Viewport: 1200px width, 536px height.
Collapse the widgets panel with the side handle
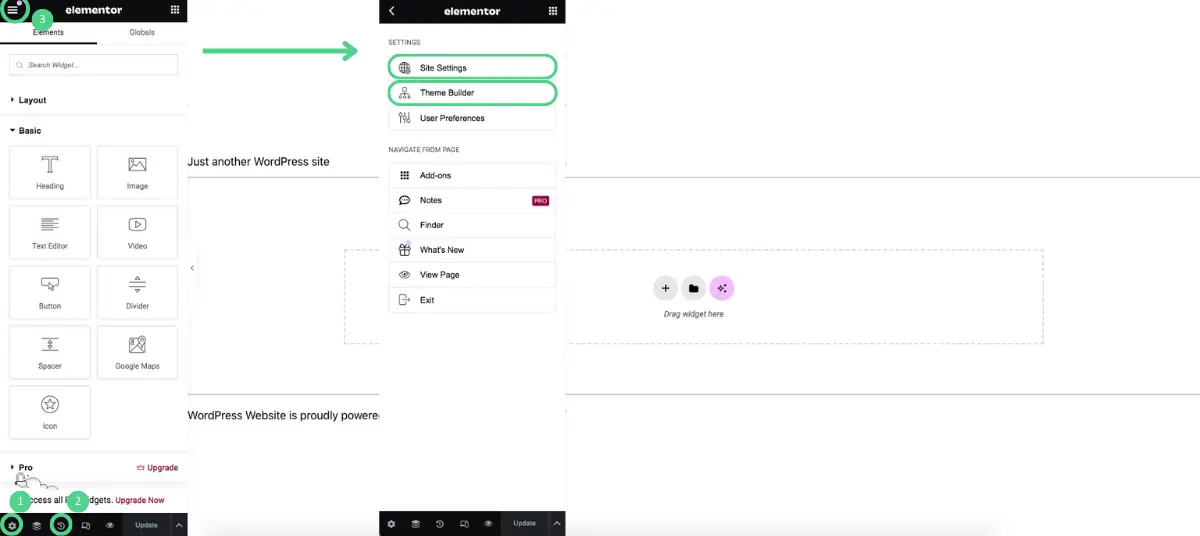192,268
